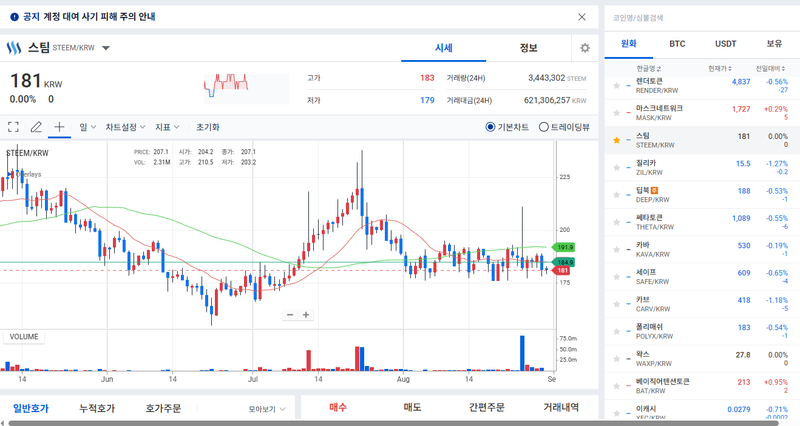Click the mini price sparkline thumbnail
Viewport: 800px width, 426px height.
point(246,89)
